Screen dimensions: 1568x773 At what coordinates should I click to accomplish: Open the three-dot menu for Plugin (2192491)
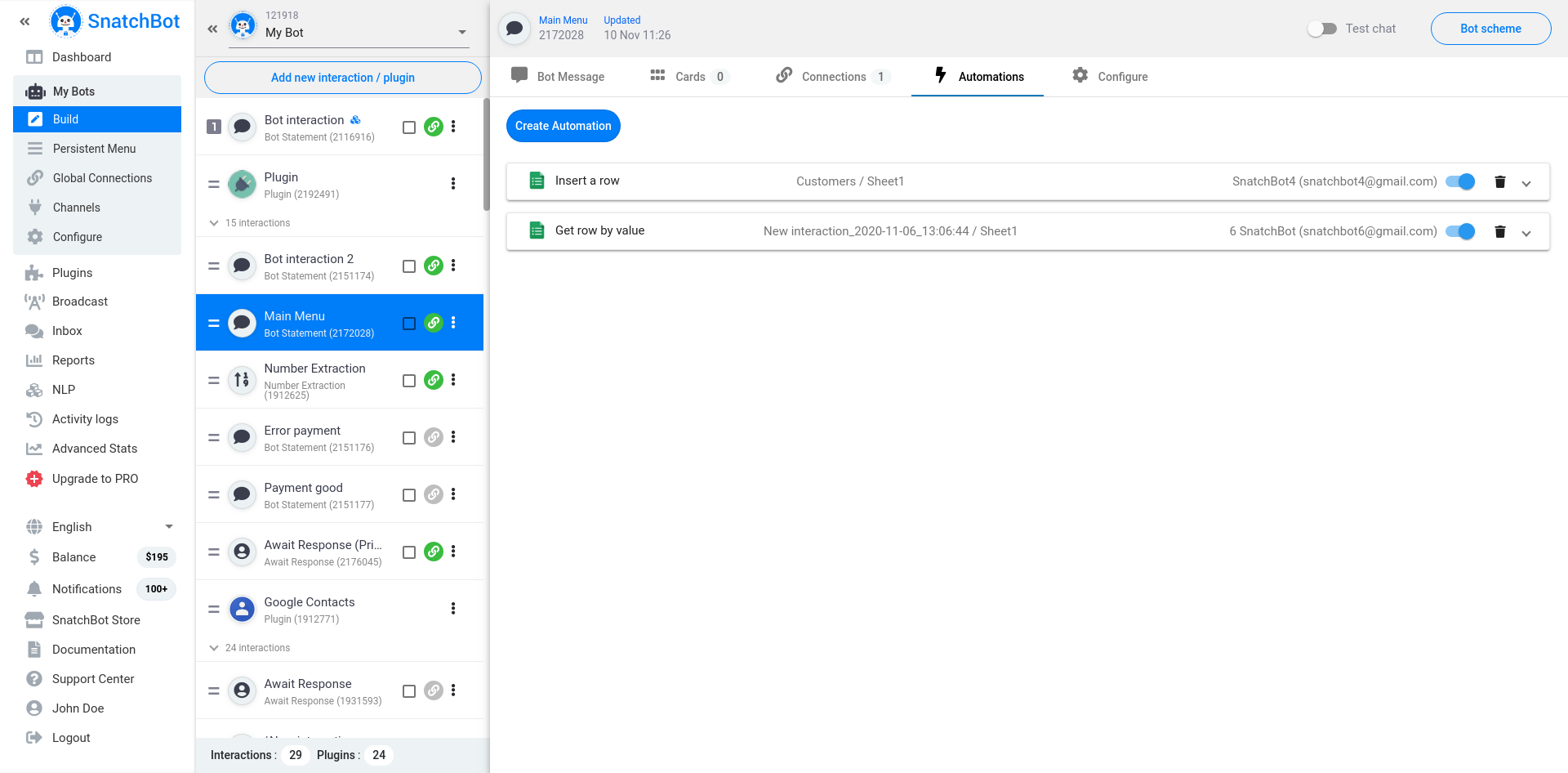click(453, 184)
